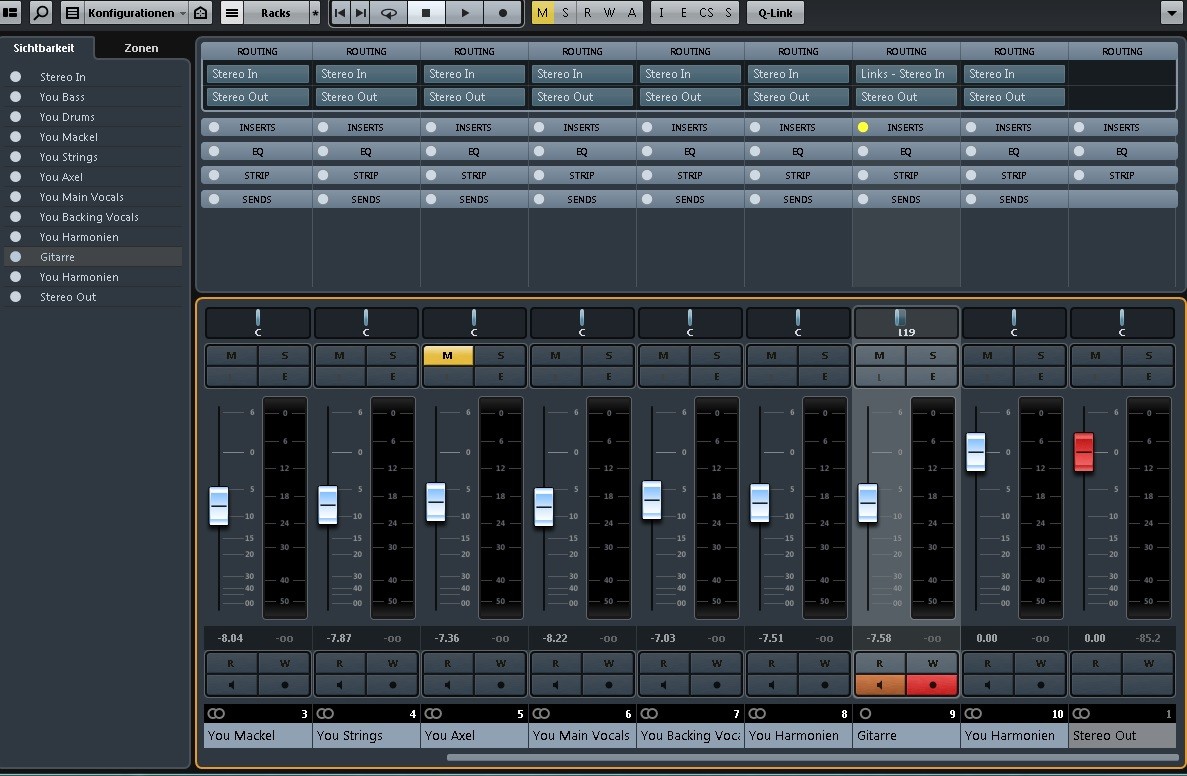
Task: Switch to the Zonen tab
Action: [x=141, y=48]
